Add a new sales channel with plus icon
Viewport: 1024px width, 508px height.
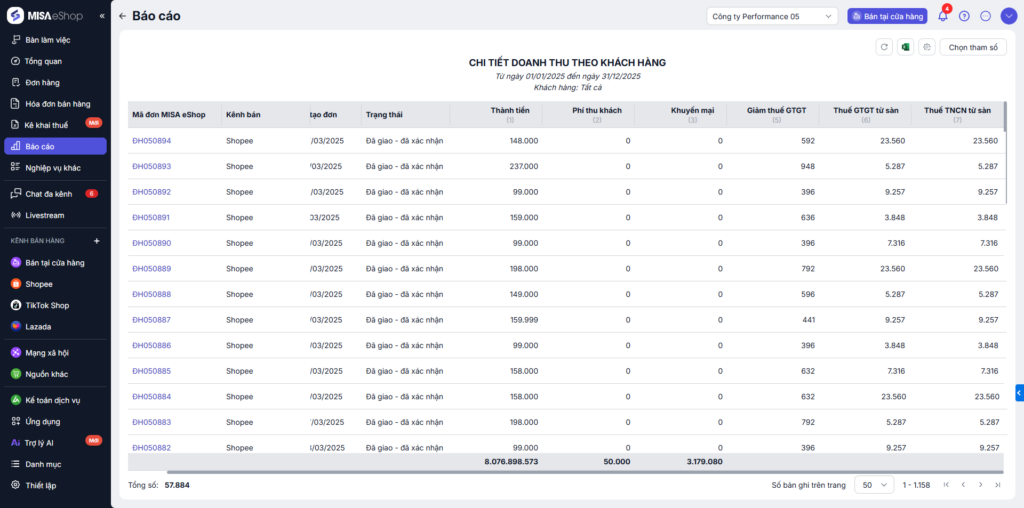[97, 241]
